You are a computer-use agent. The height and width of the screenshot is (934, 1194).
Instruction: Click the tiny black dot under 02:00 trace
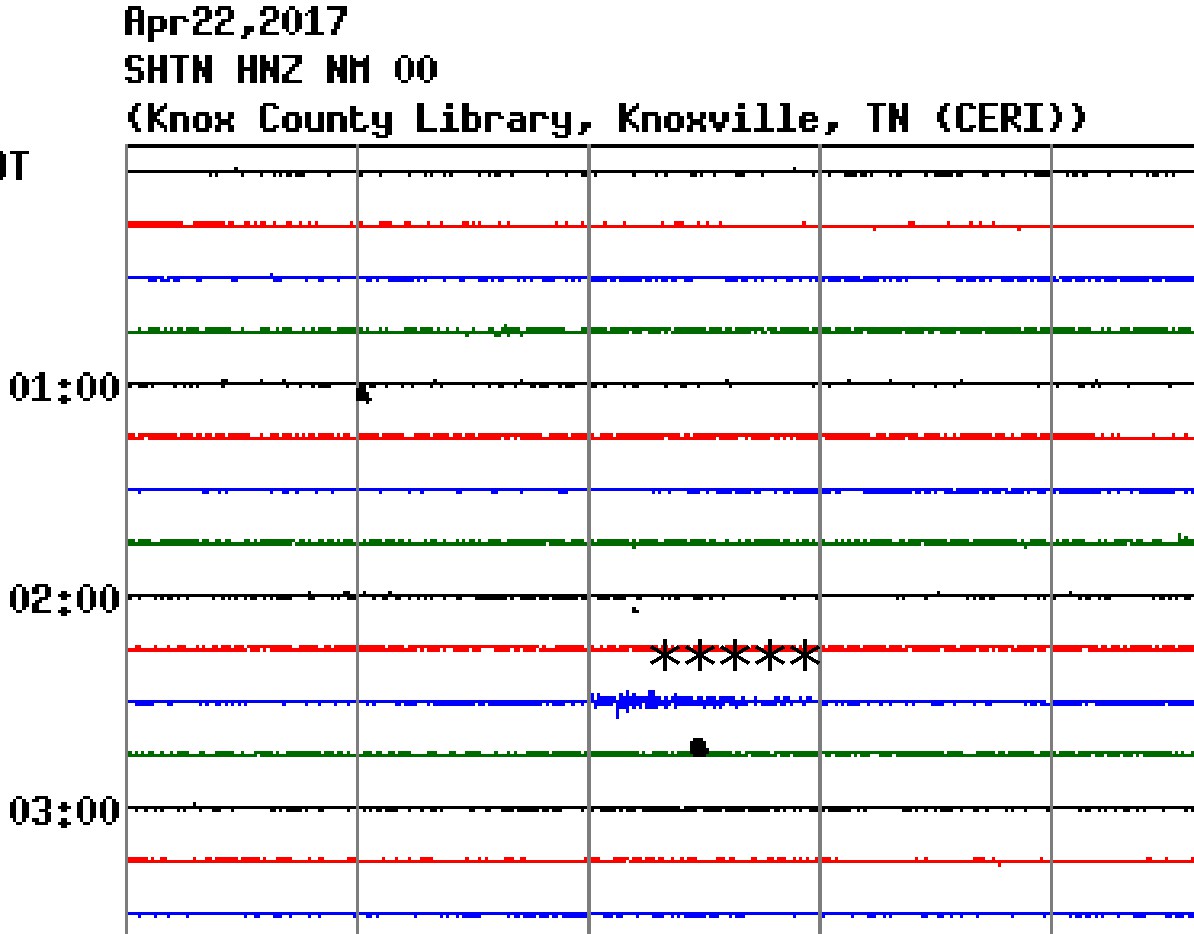coord(636,609)
